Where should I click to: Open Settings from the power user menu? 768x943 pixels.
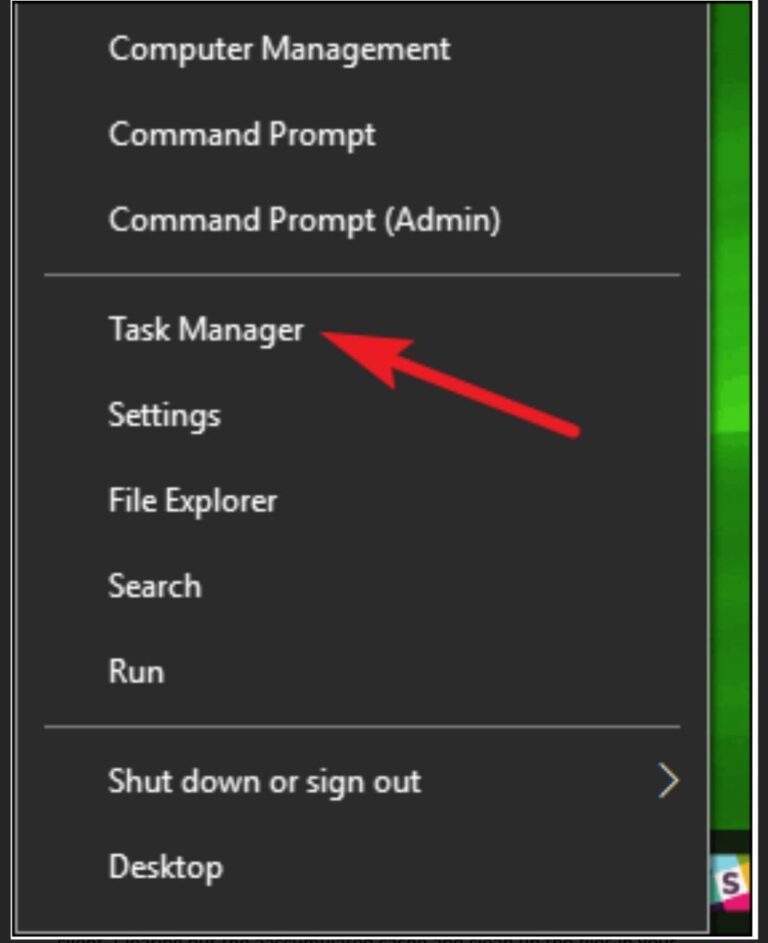tap(163, 415)
